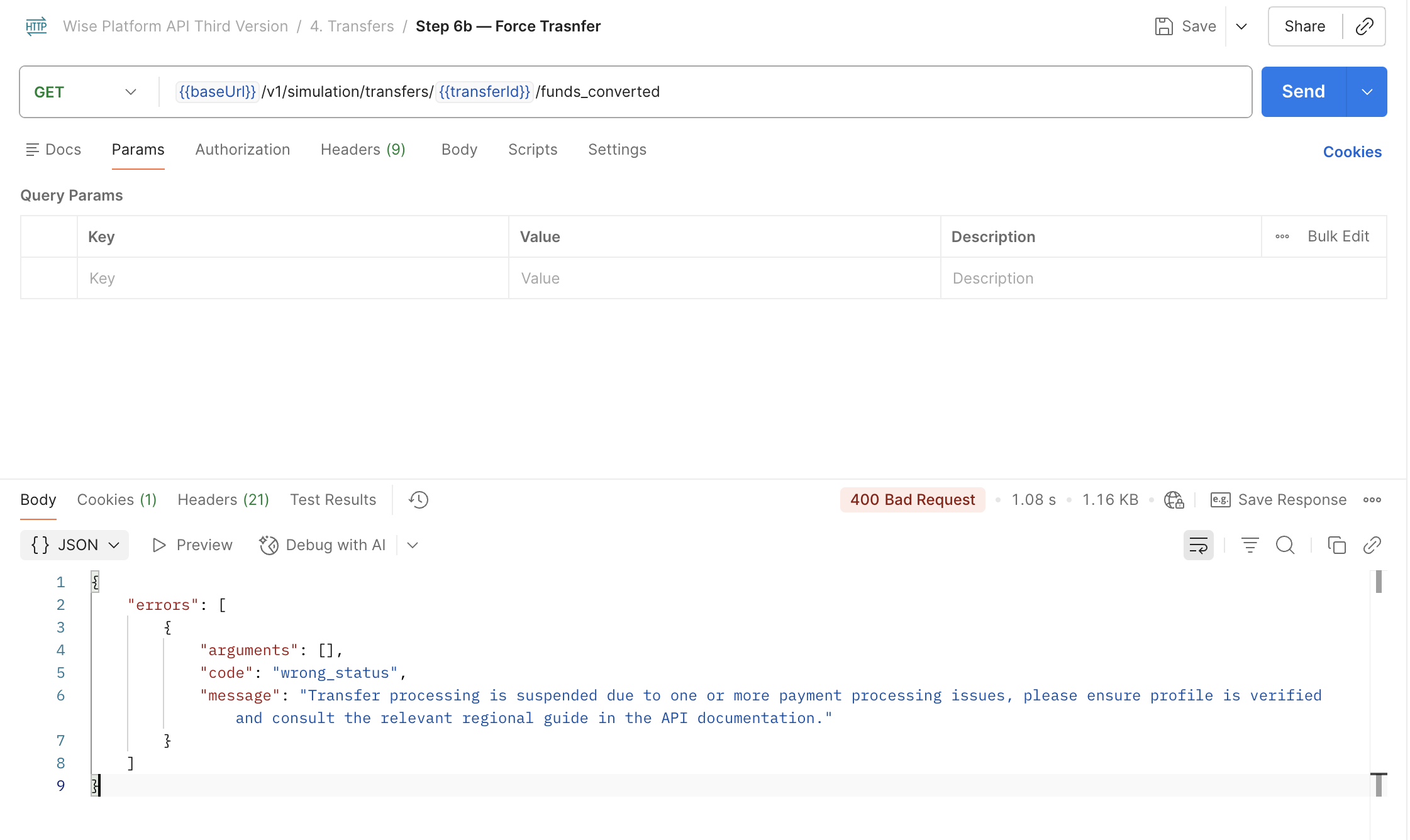Open params table options ellipsis
The width and height of the screenshot is (1410, 840).
(1282, 236)
